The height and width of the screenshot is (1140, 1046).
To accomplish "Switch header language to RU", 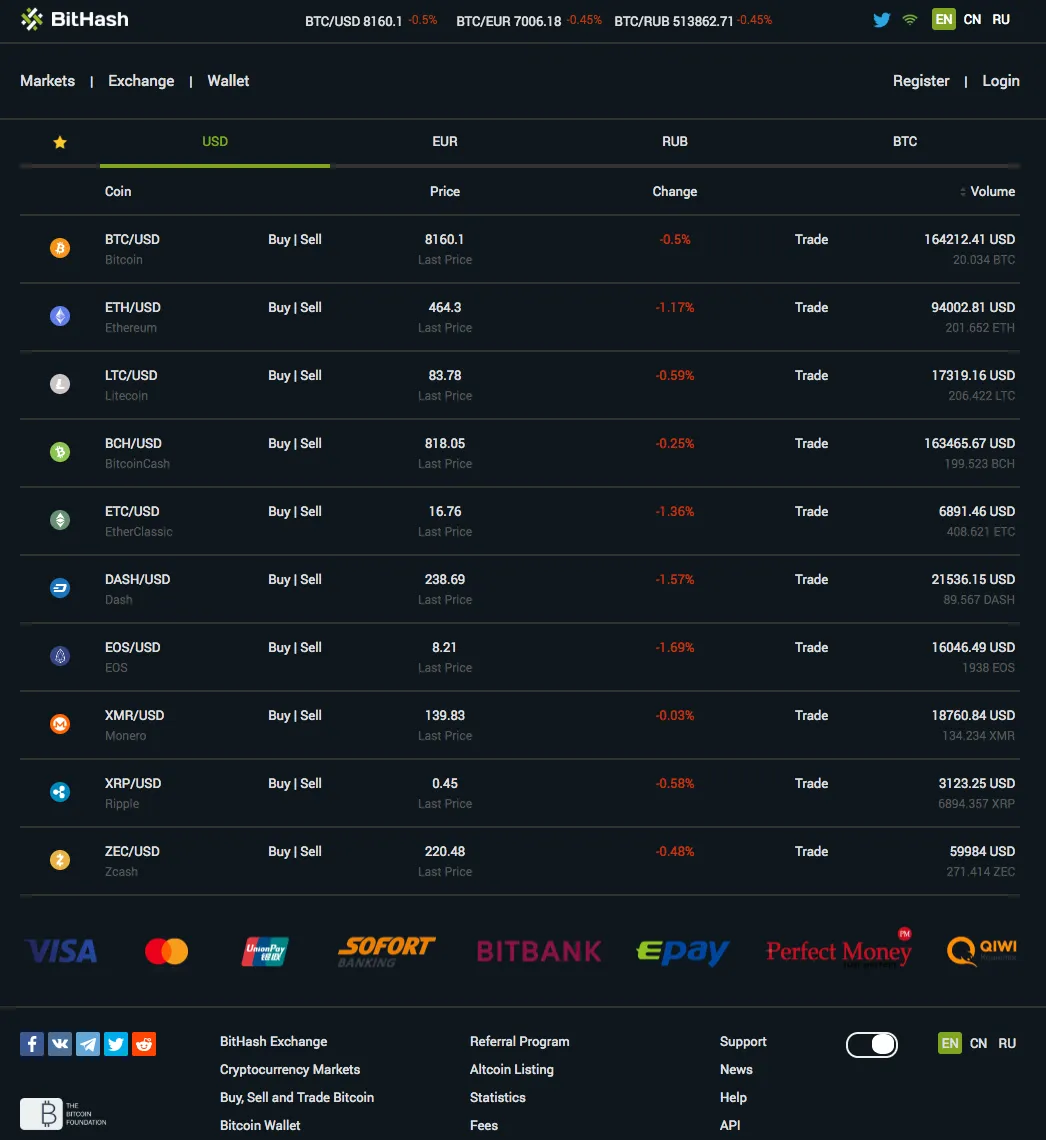I will coord(1001,20).
